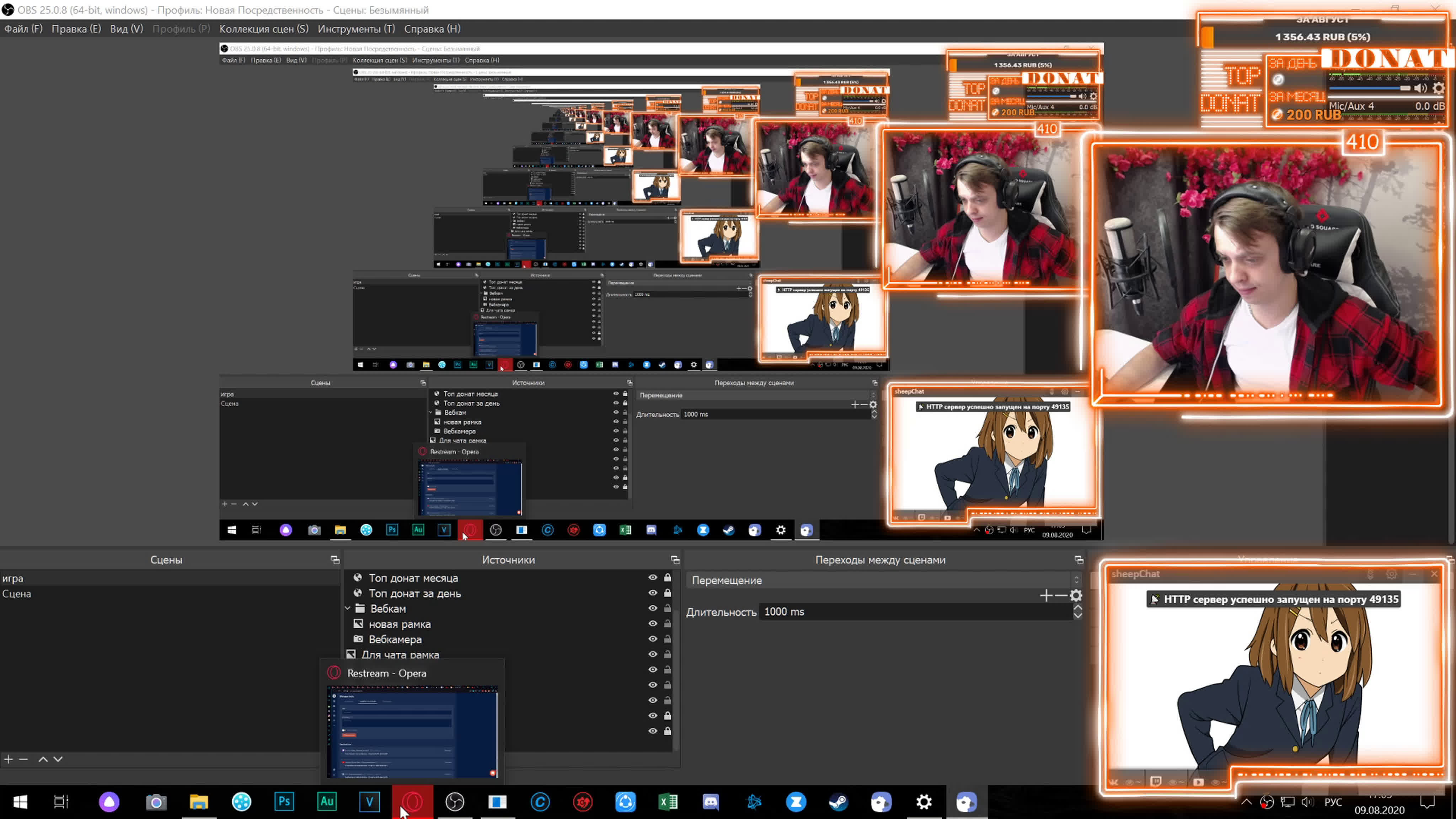Open the Файл (F) menu
The image size is (1456, 819).
coord(23,29)
